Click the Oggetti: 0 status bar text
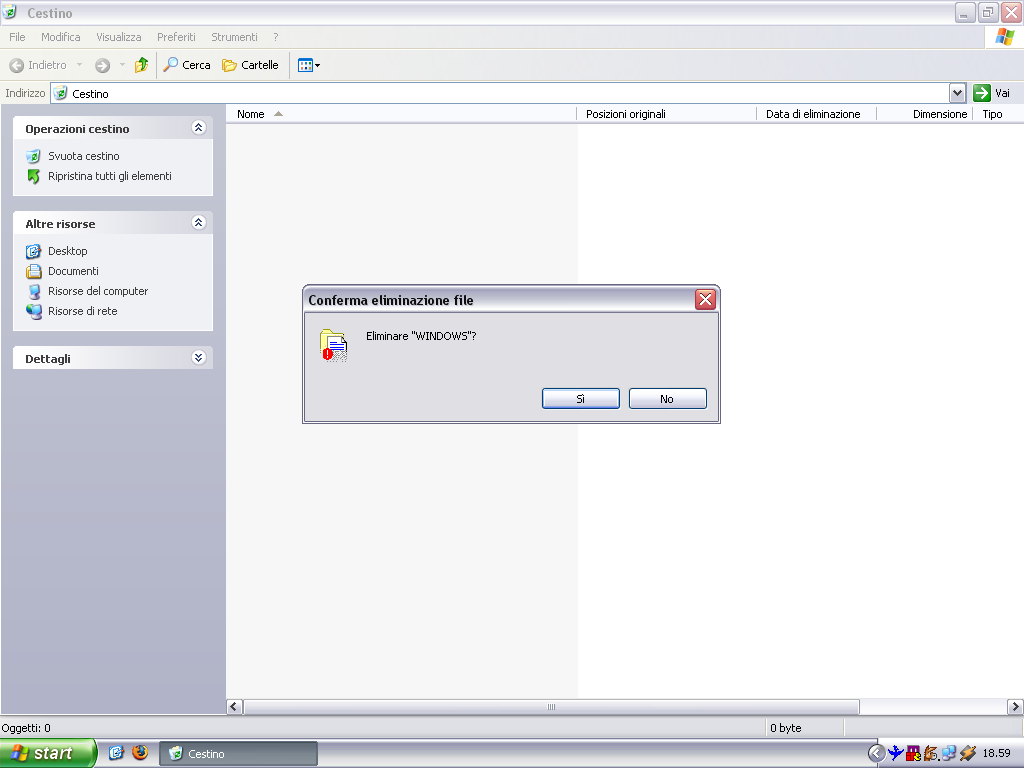The image size is (1024, 768). pyautogui.click(x=26, y=728)
